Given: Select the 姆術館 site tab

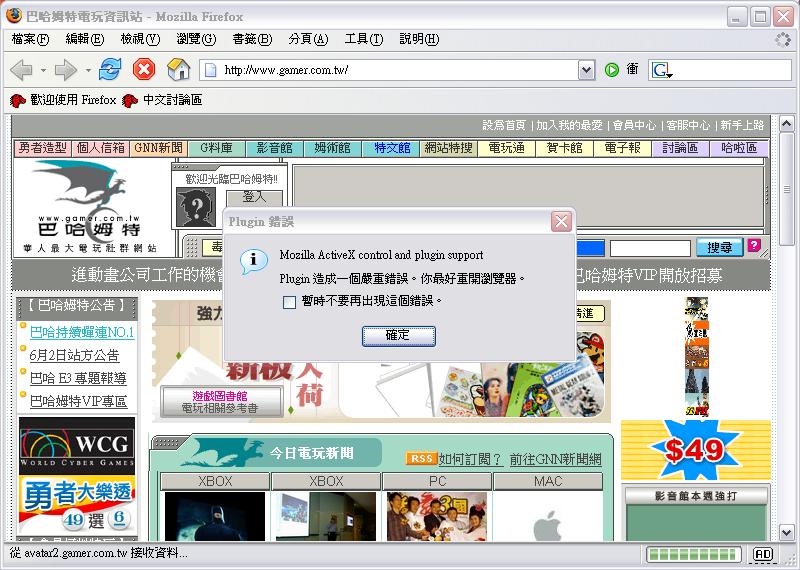Looking at the screenshot, I should tap(333, 148).
